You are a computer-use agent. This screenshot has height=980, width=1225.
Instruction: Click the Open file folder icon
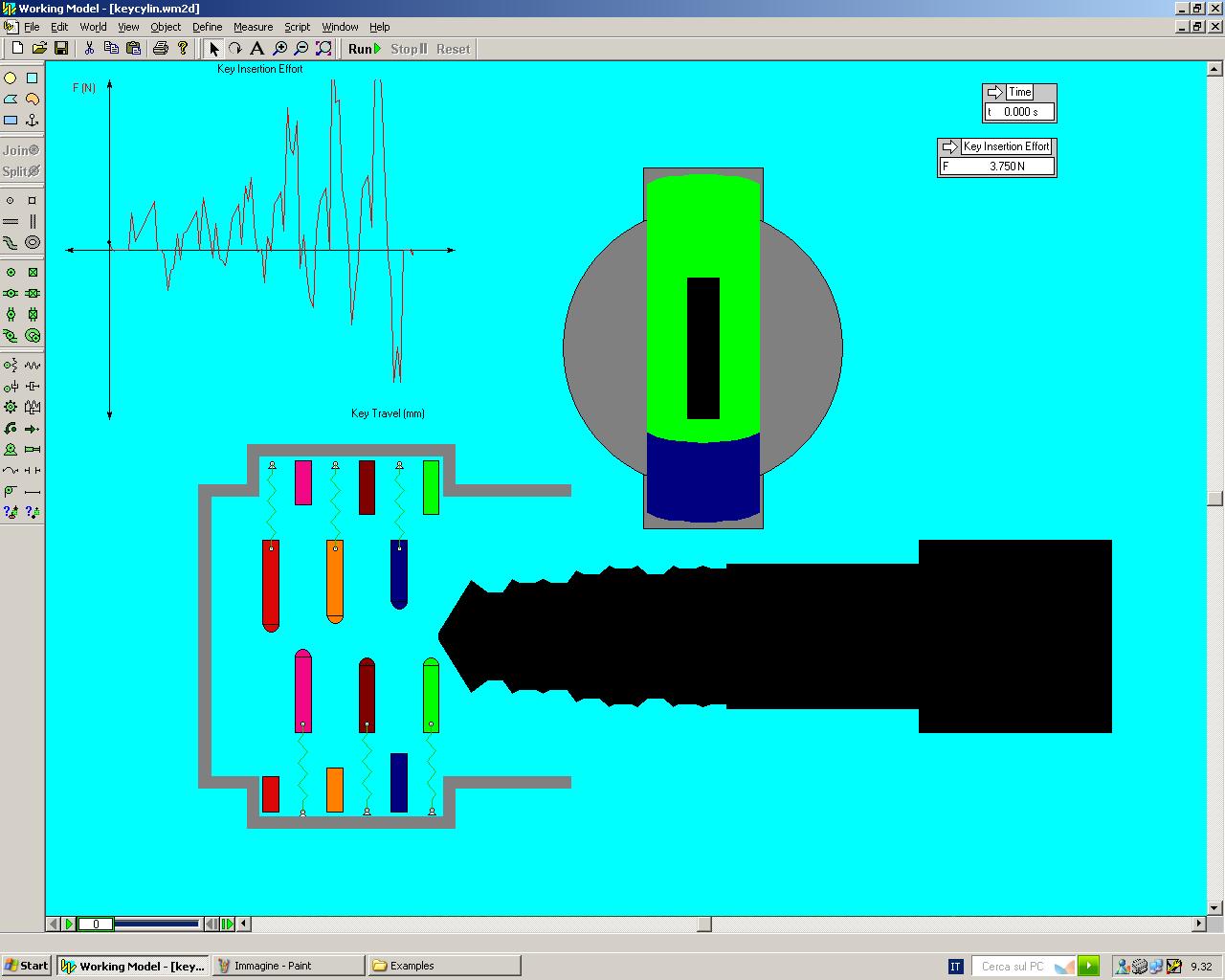point(39,48)
